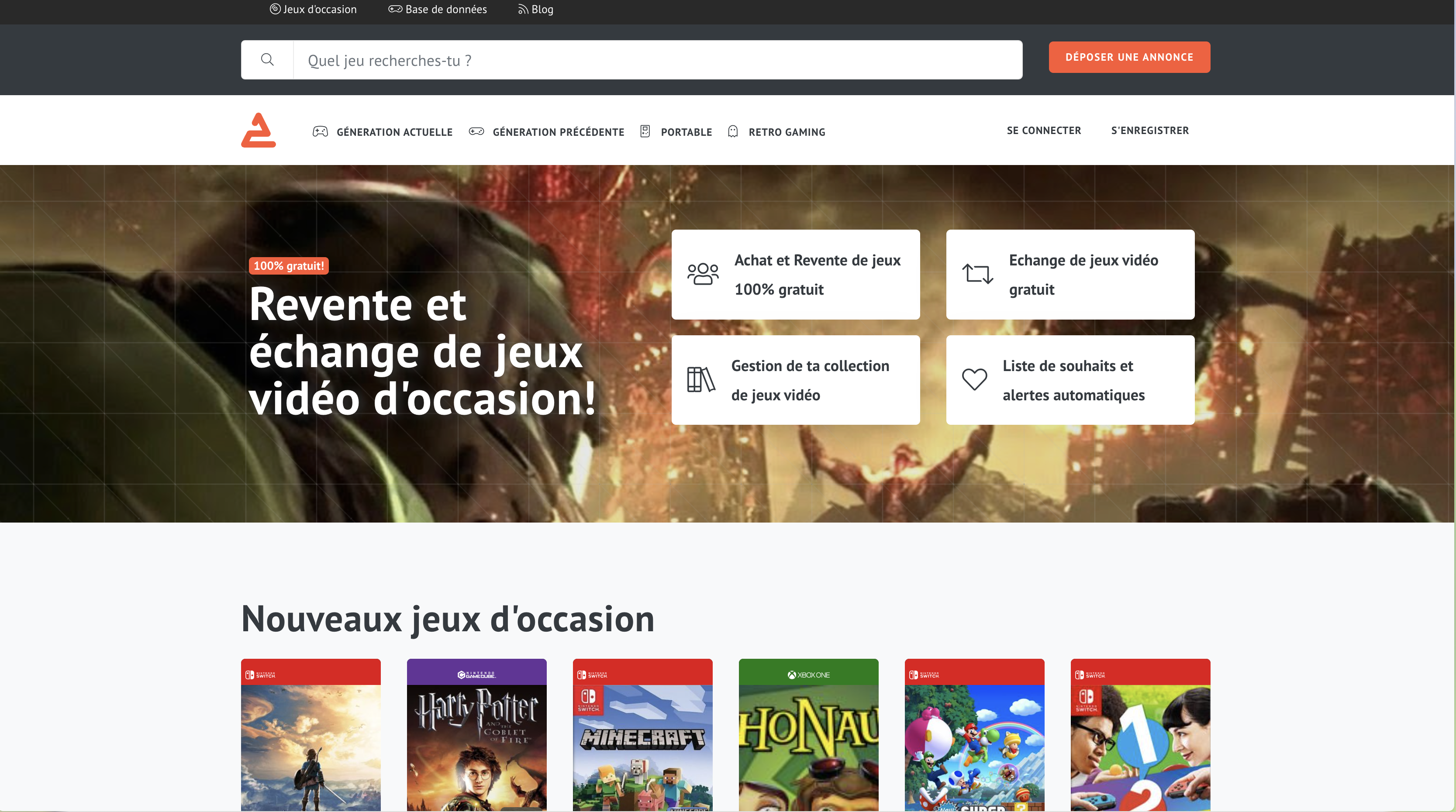This screenshot has height=812, width=1456.
Task: Open the Xbox One Honau game cover
Action: [x=808, y=747]
